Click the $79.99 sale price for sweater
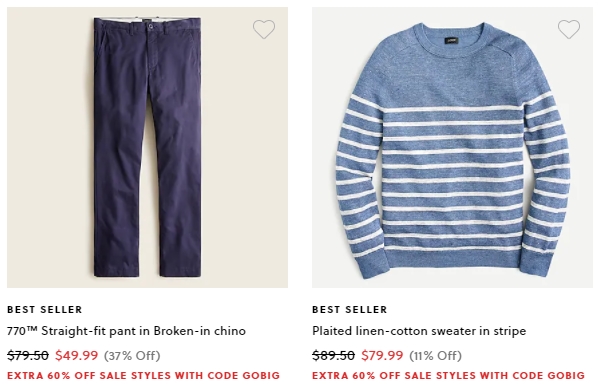This screenshot has height=385, width=603. click(x=382, y=355)
